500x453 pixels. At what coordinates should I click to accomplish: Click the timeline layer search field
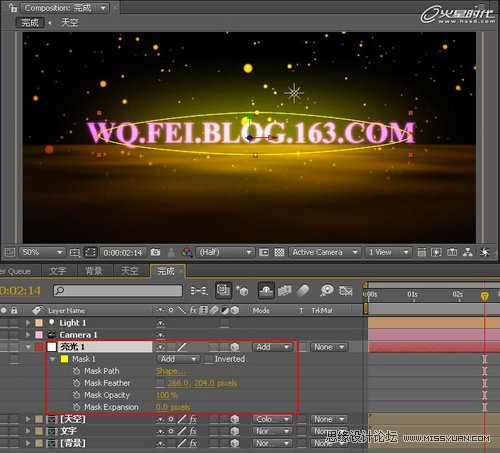pos(118,291)
